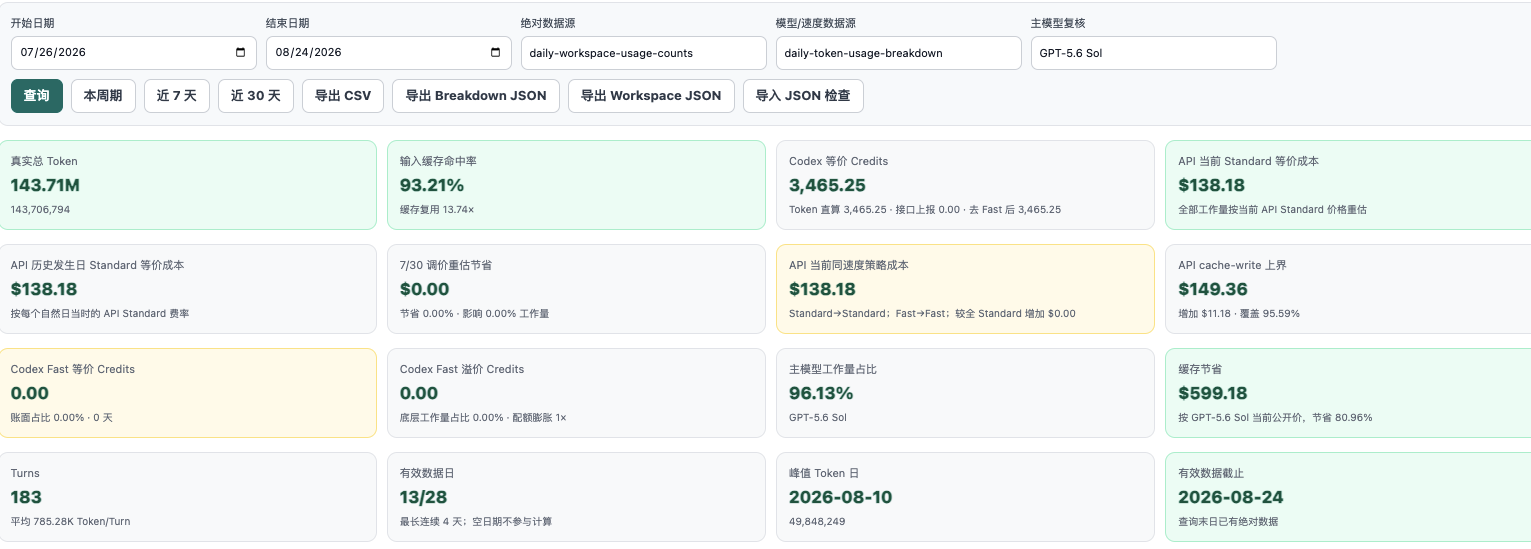This screenshot has width=1531, height=549.
Task: Click the text 查询末日已有绝对数据
Action: click(x=1228, y=522)
